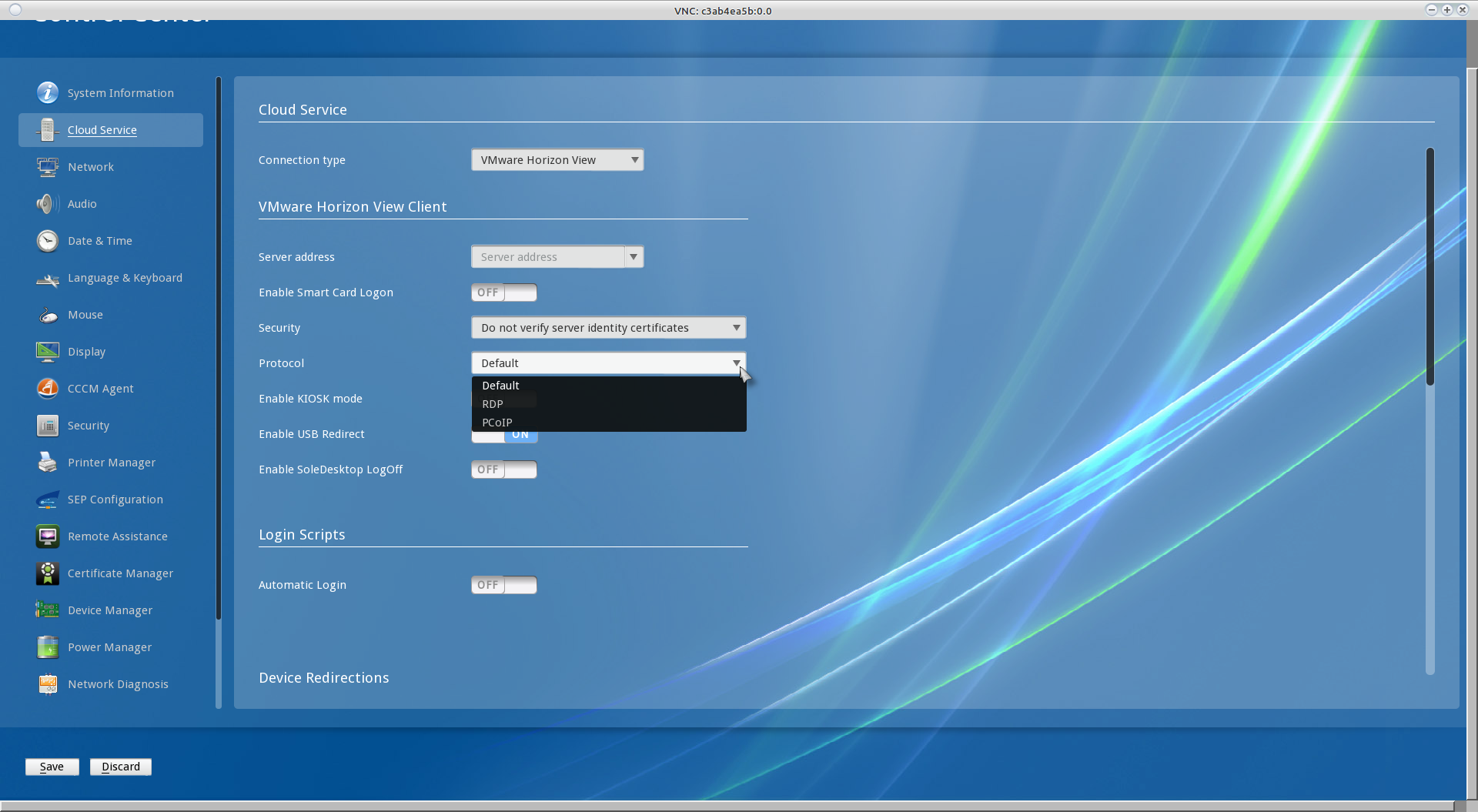
Task: Click the Server address input field
Action: tap(548, 257)
